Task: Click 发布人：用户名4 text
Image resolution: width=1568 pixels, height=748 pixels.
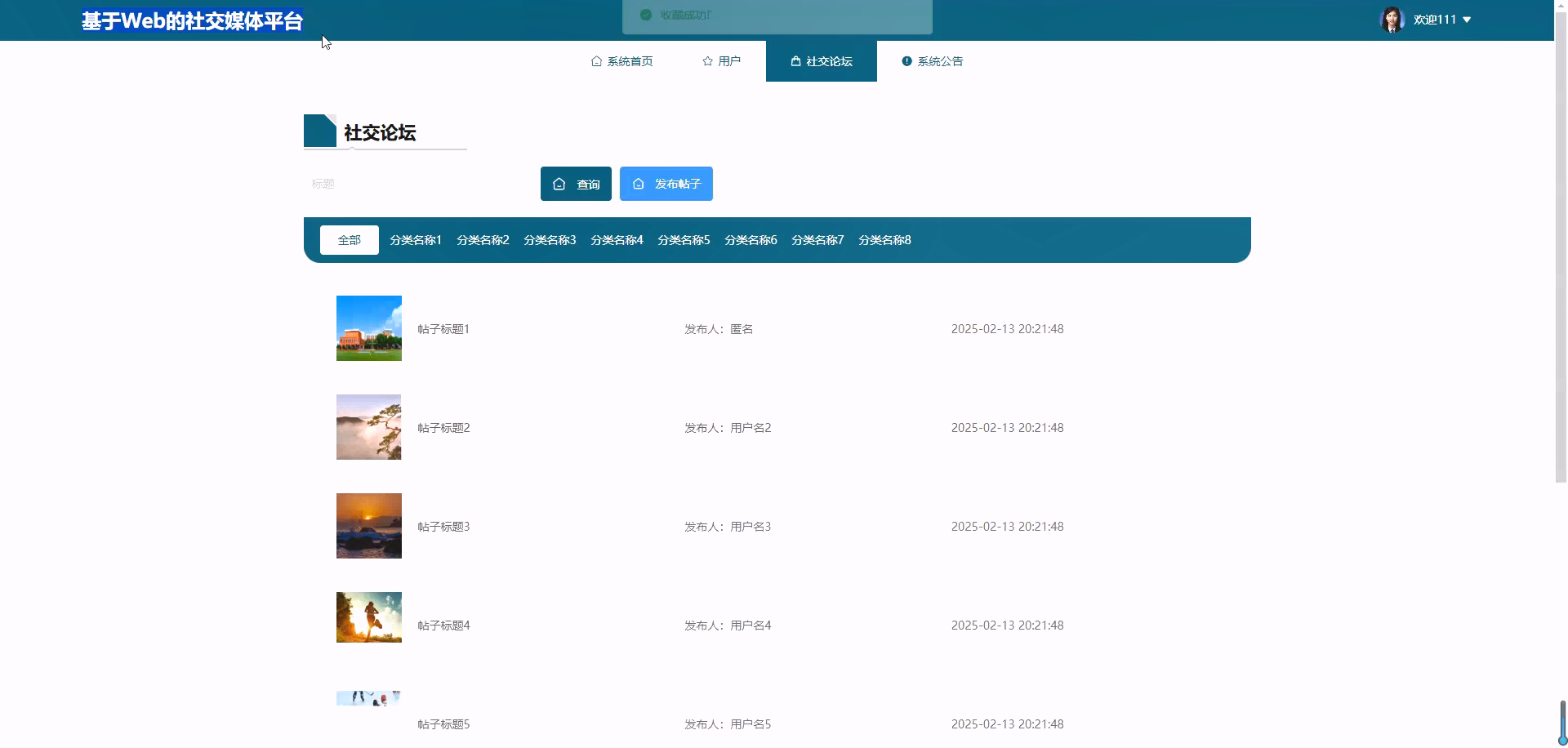Action: pos(728,626)
